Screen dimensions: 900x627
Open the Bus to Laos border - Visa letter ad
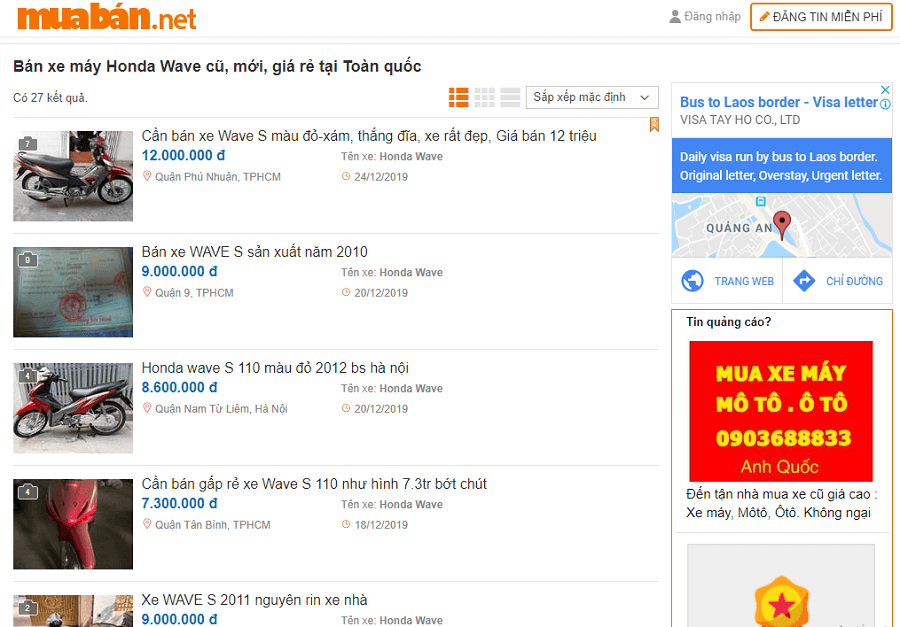coord(779,102)
